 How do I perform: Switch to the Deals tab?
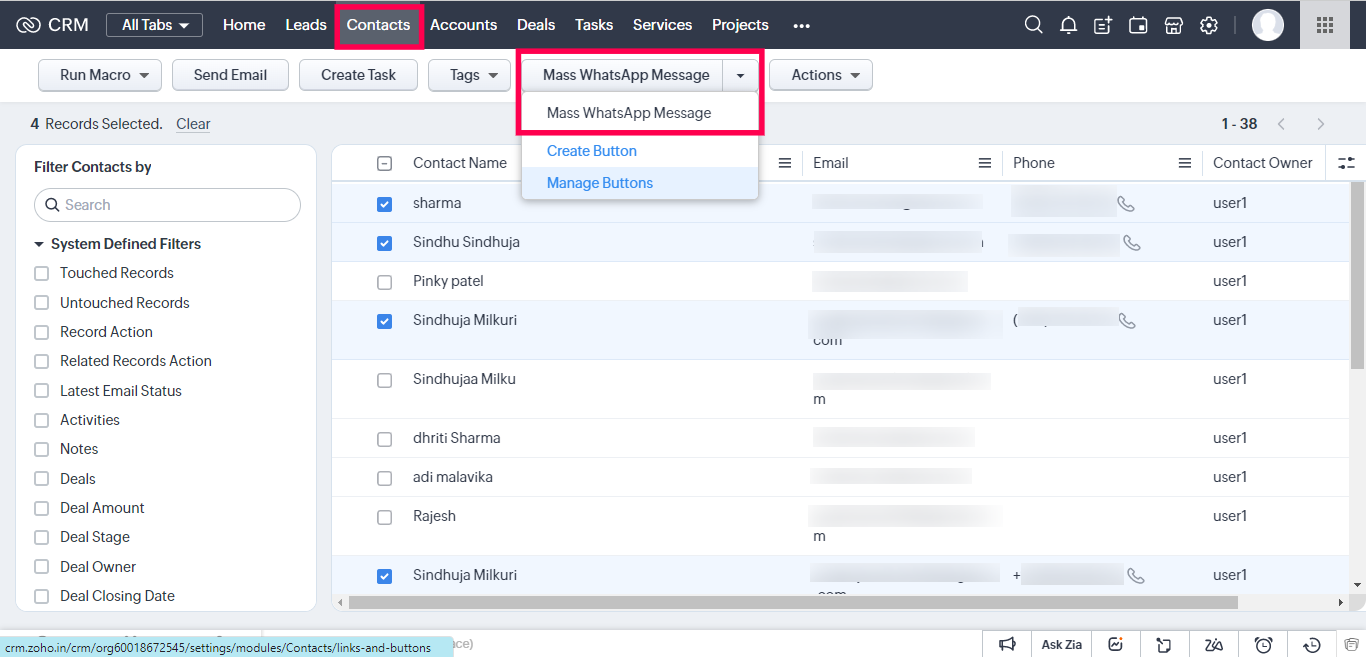tap(536, 25)
